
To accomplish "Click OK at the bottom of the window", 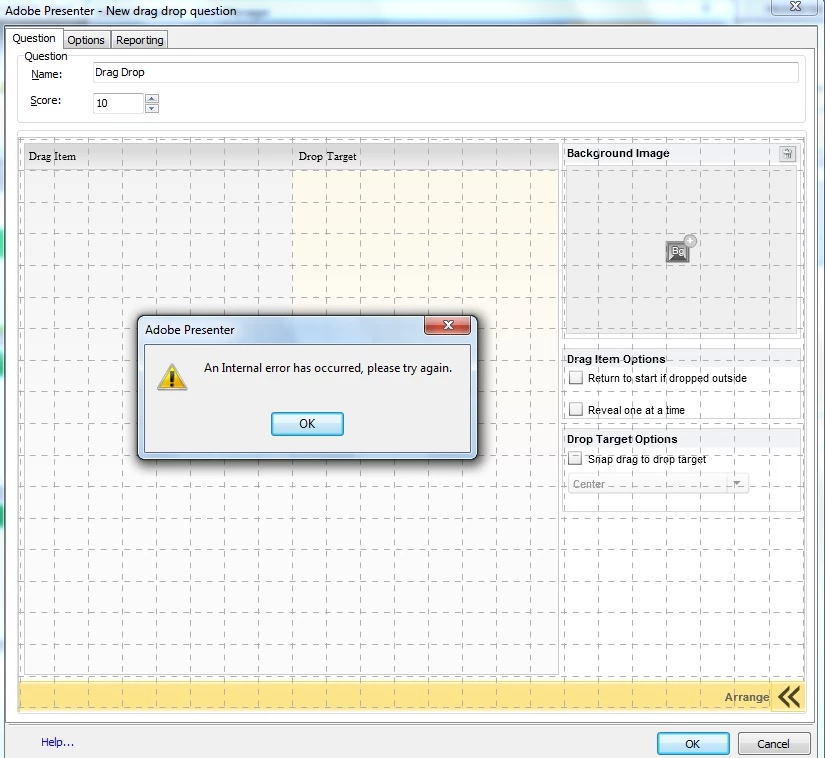I will (x=693, y=744).
